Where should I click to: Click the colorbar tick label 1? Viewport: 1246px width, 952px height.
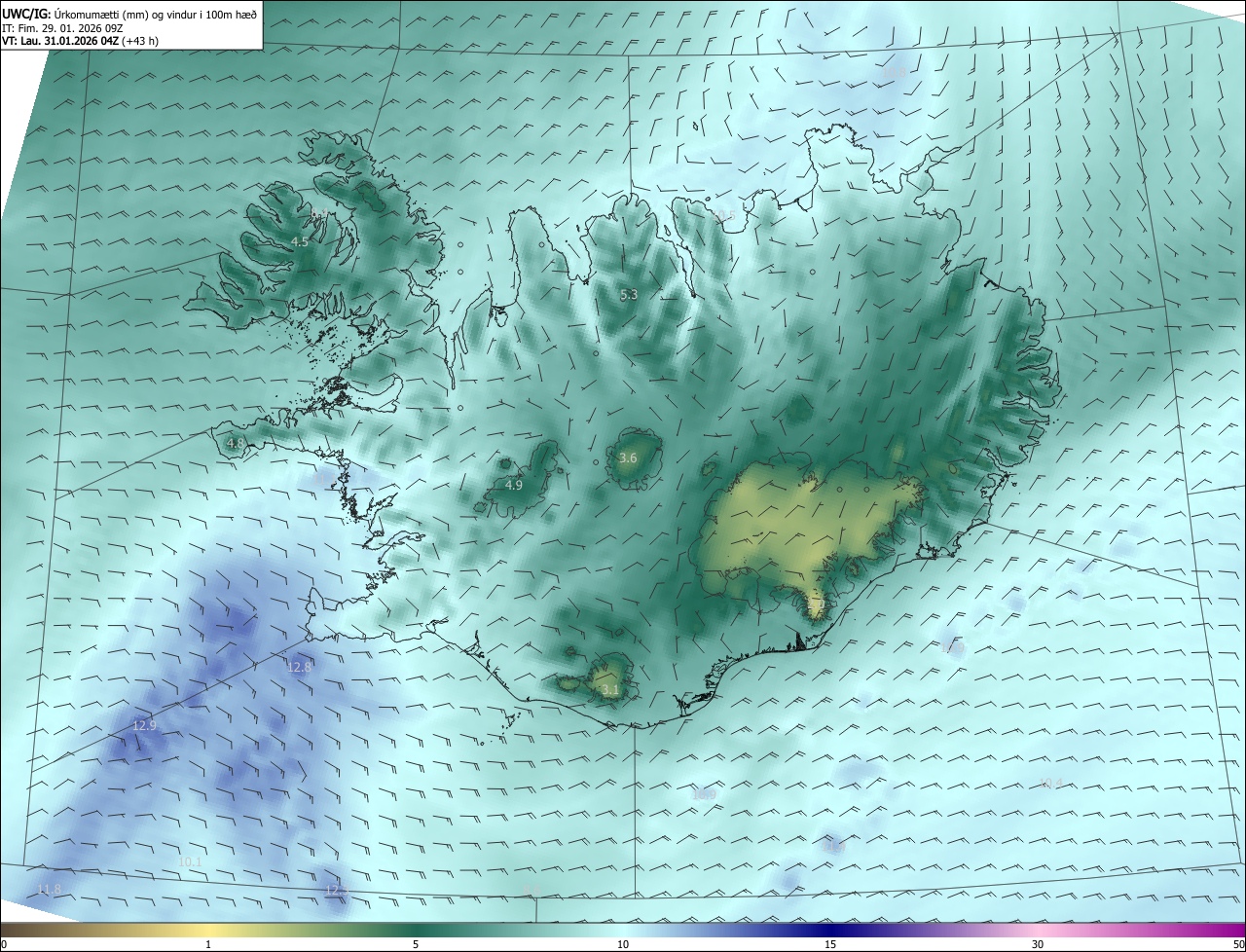pos(208,944)
